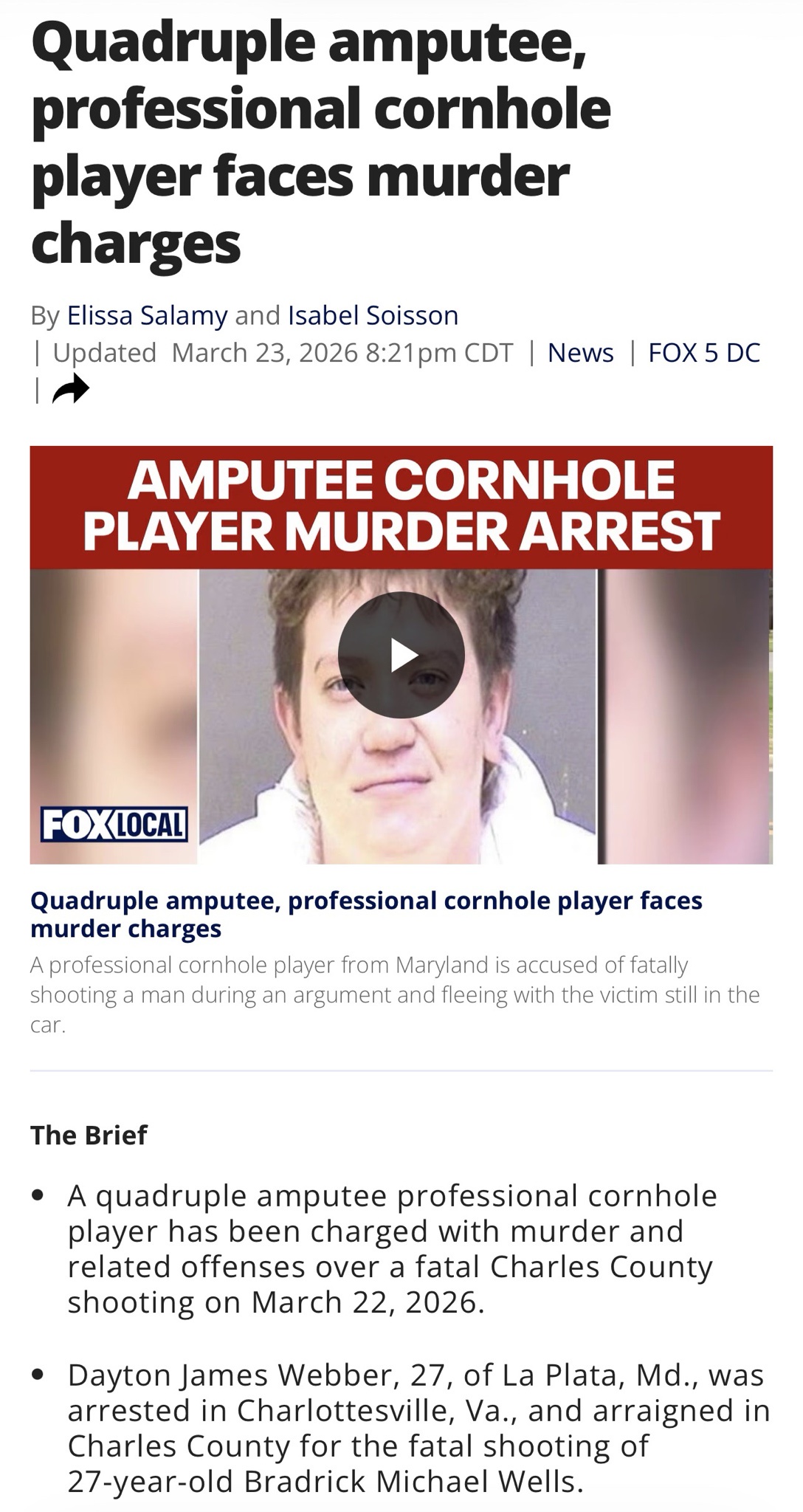Tap the blurred right panel of the video

pyautogui.click(x=685, y=716)
